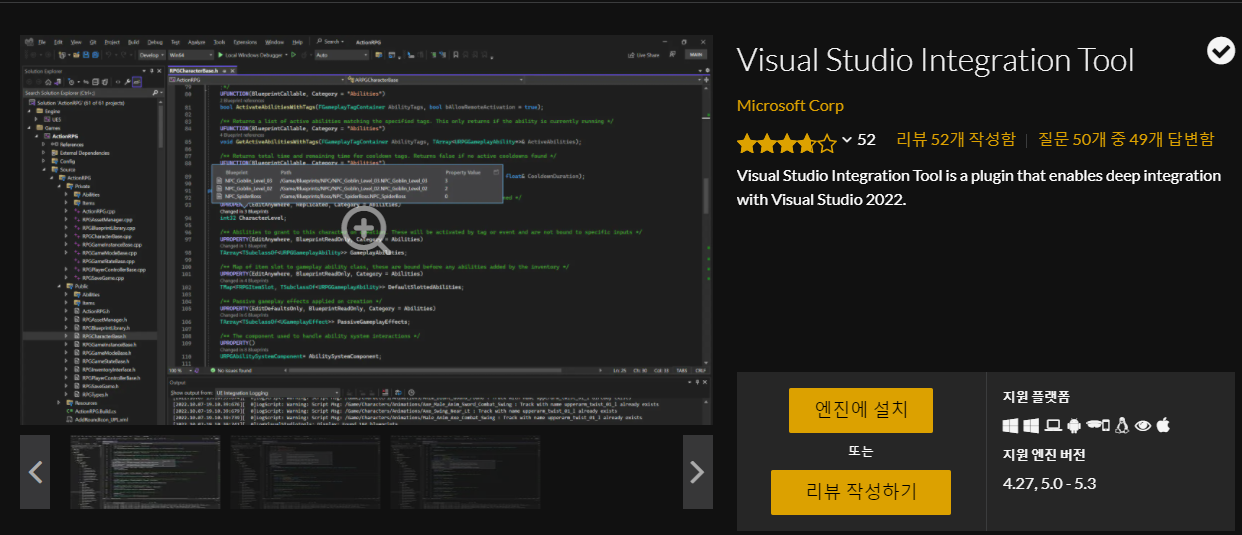
Task: Click the rating count number 52
Action: (x=866, y=140)
